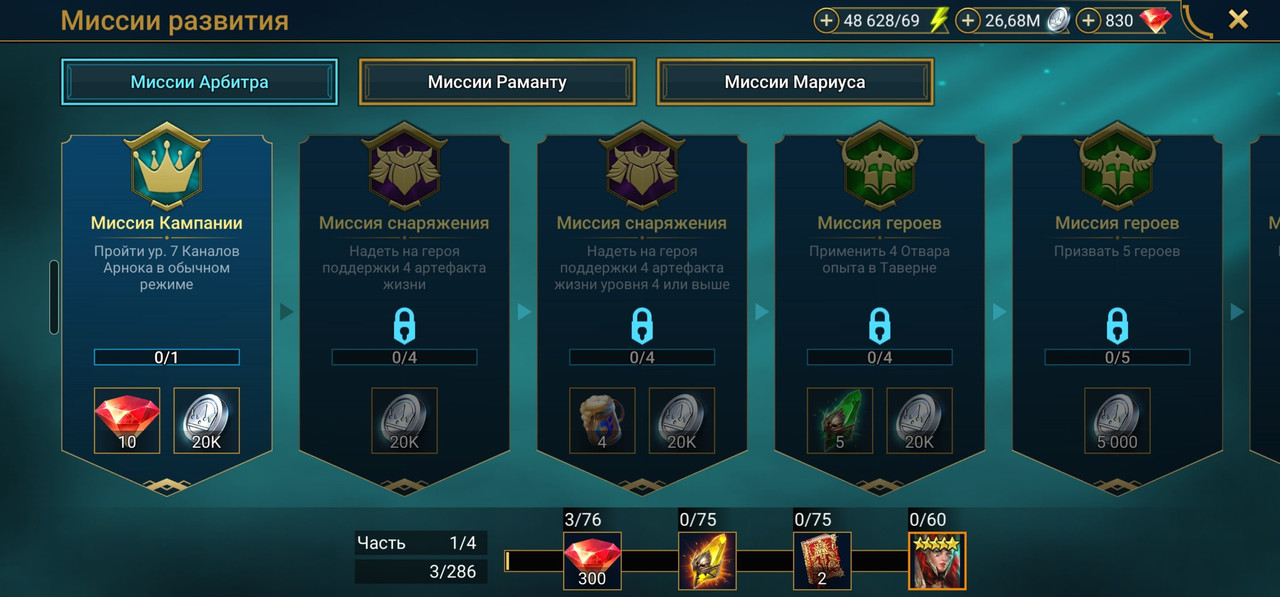Tap the green potion reward icon with 5
The height and width of the screenshot is (597, 1280).
pyautogui.click(x=840, y=420)
